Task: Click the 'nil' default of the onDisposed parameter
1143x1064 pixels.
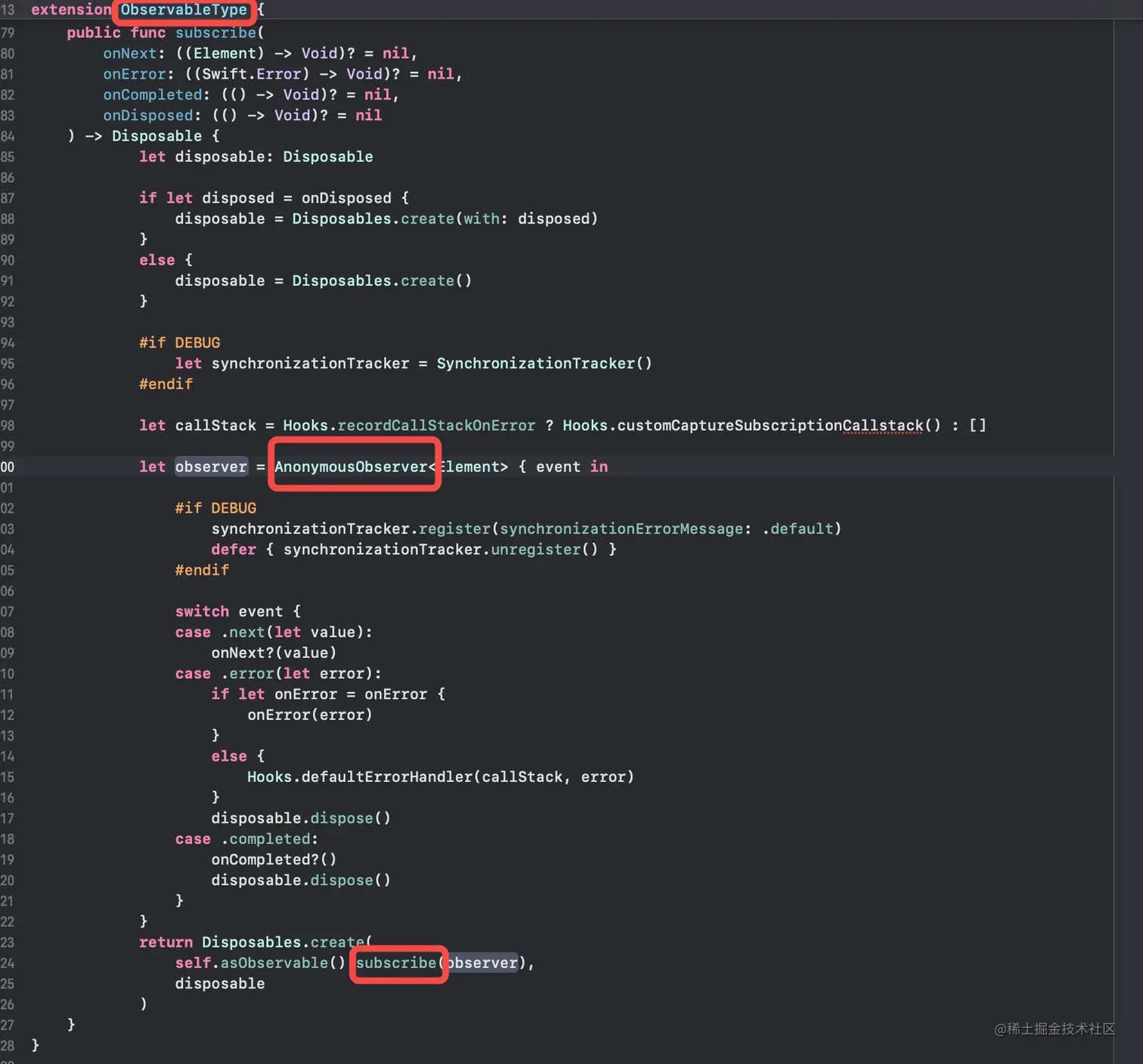Action: (x=369, y=115)
